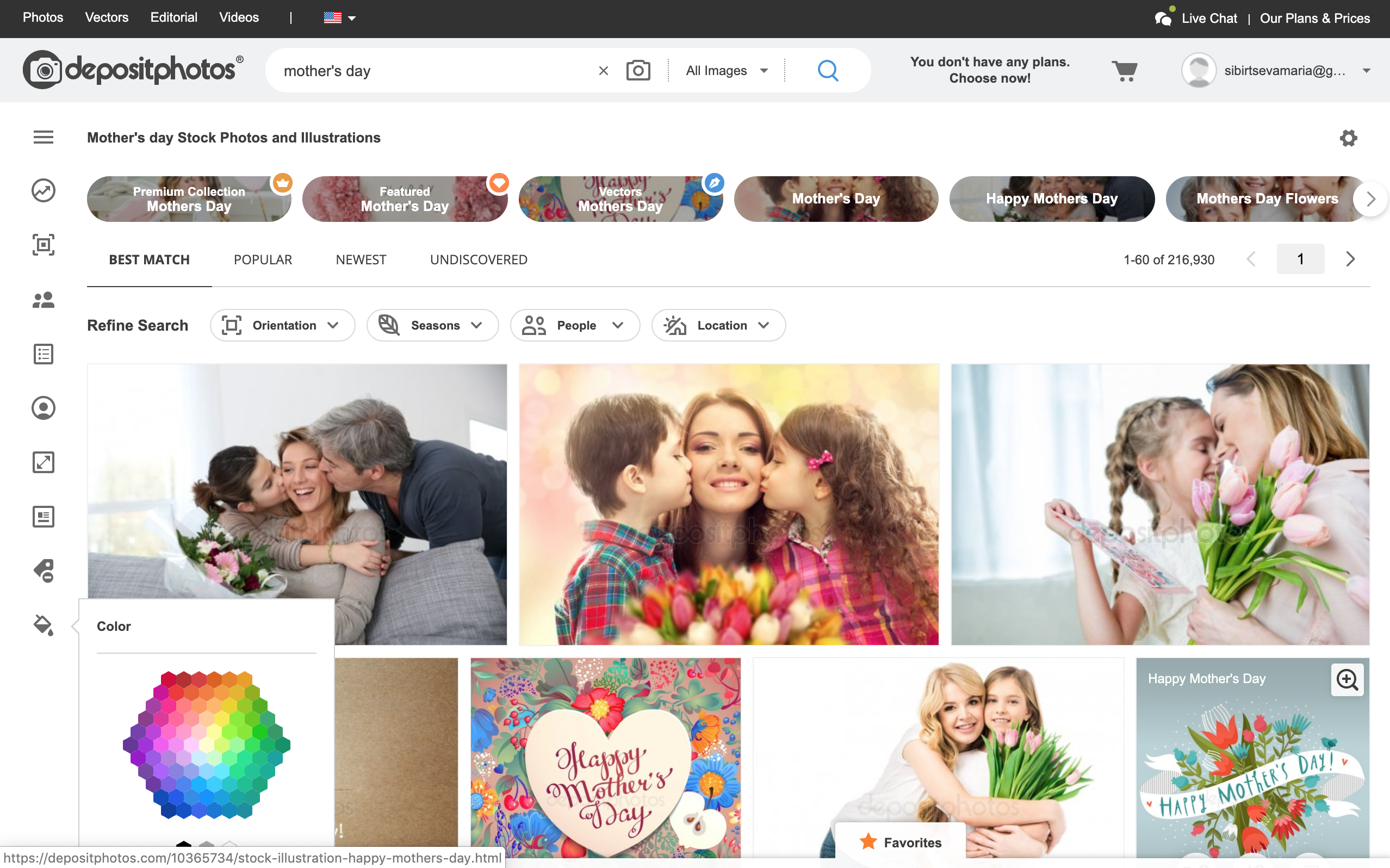Toggle the Live Chat support option
Viewport: 1390px width, 868px height.
coord(1197,18)
